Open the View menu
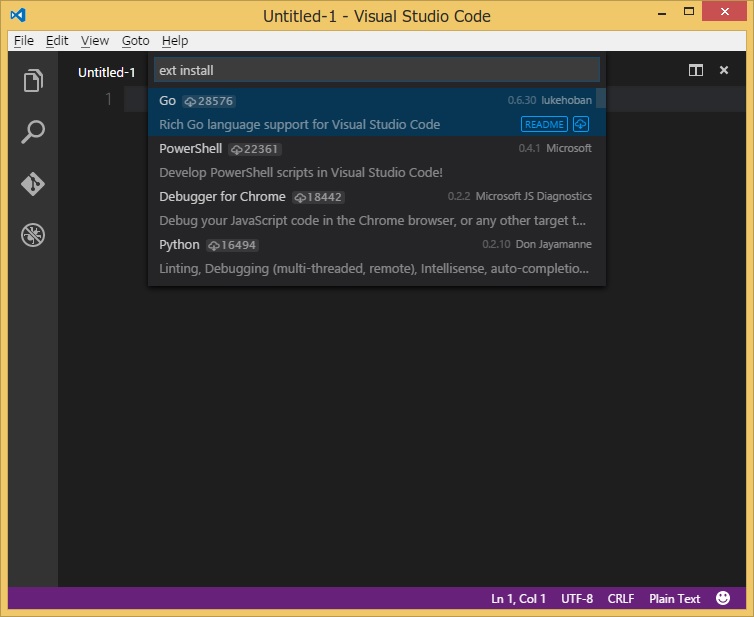The width and height of the screenshot is (754, 617). point(95,41)
